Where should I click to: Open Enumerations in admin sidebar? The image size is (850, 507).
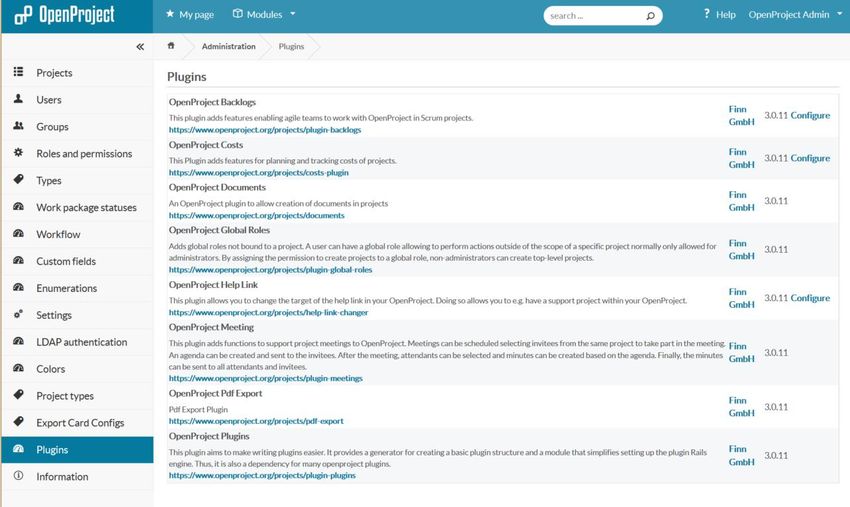click(x=67, y=288)
